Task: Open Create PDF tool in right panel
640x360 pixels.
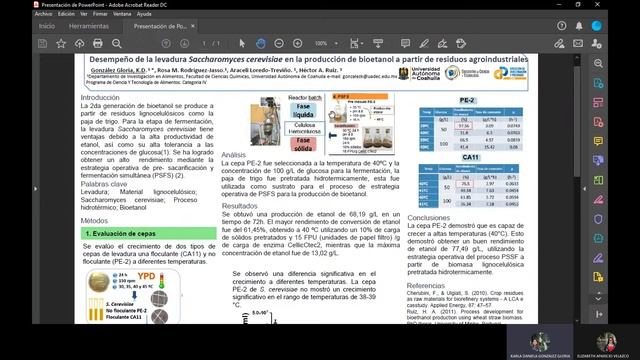Action: [598, 122]
